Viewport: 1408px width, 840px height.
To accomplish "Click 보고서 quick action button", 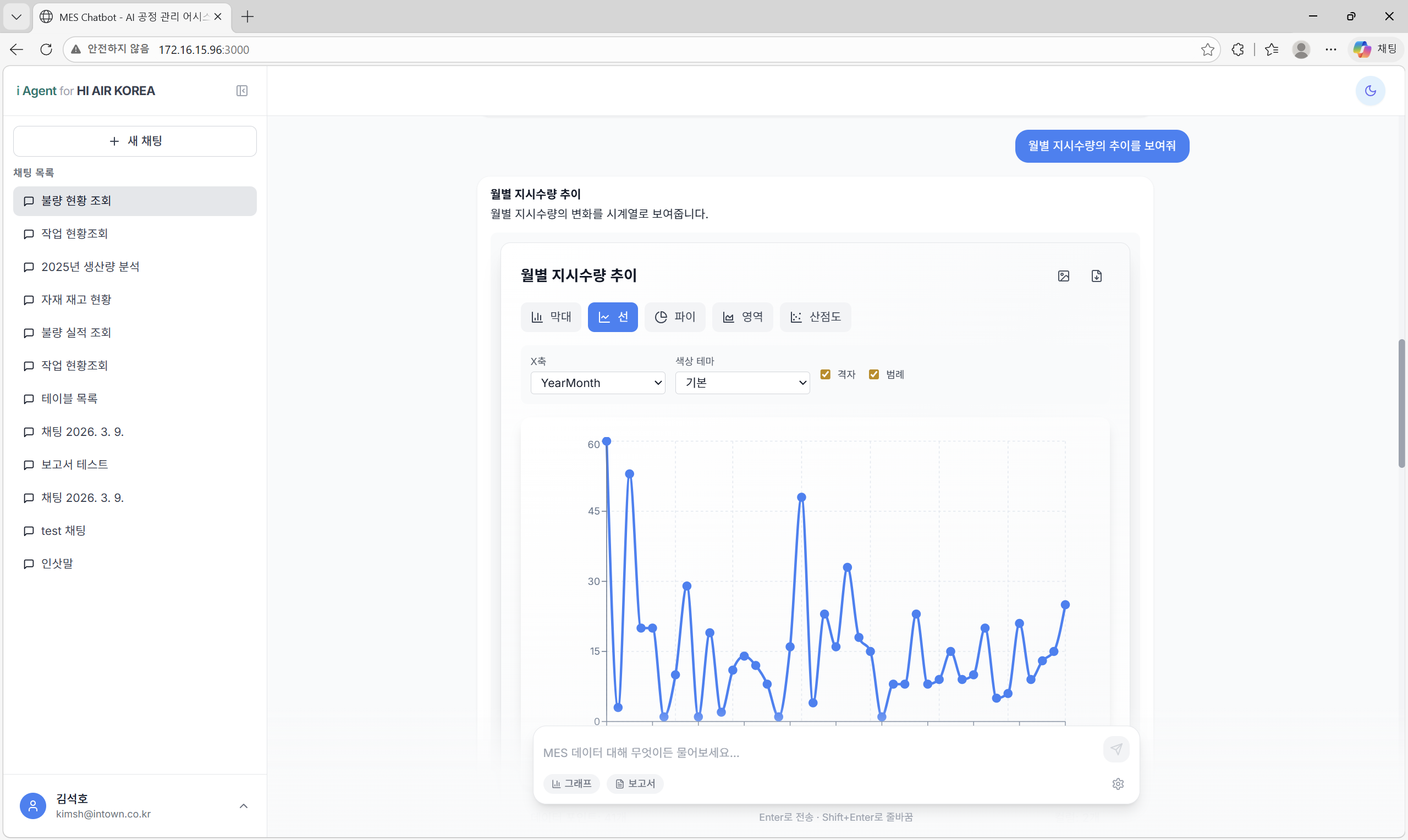I will coord(635,783).
